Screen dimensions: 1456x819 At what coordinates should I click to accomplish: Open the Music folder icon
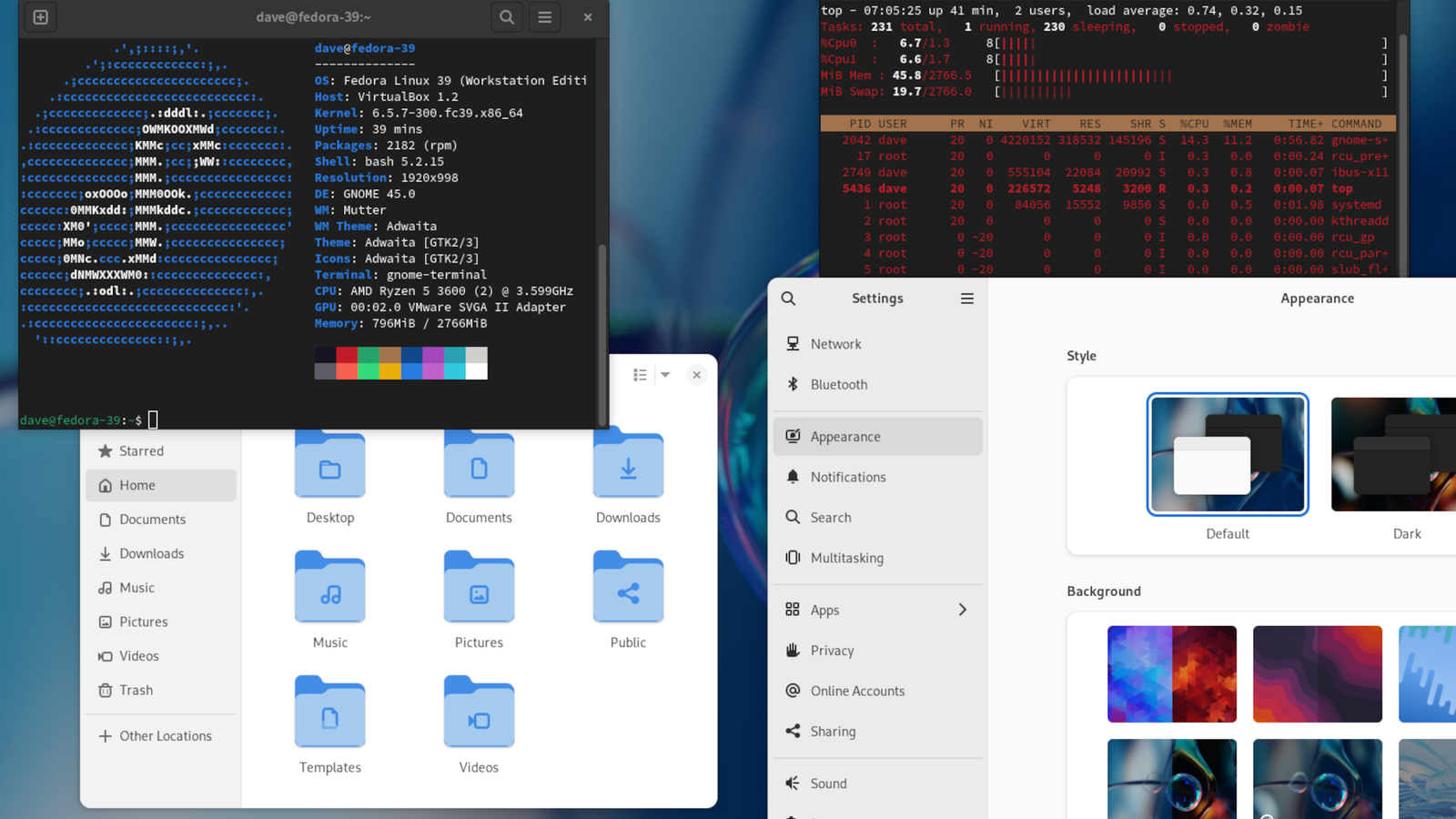pos(330,589)
